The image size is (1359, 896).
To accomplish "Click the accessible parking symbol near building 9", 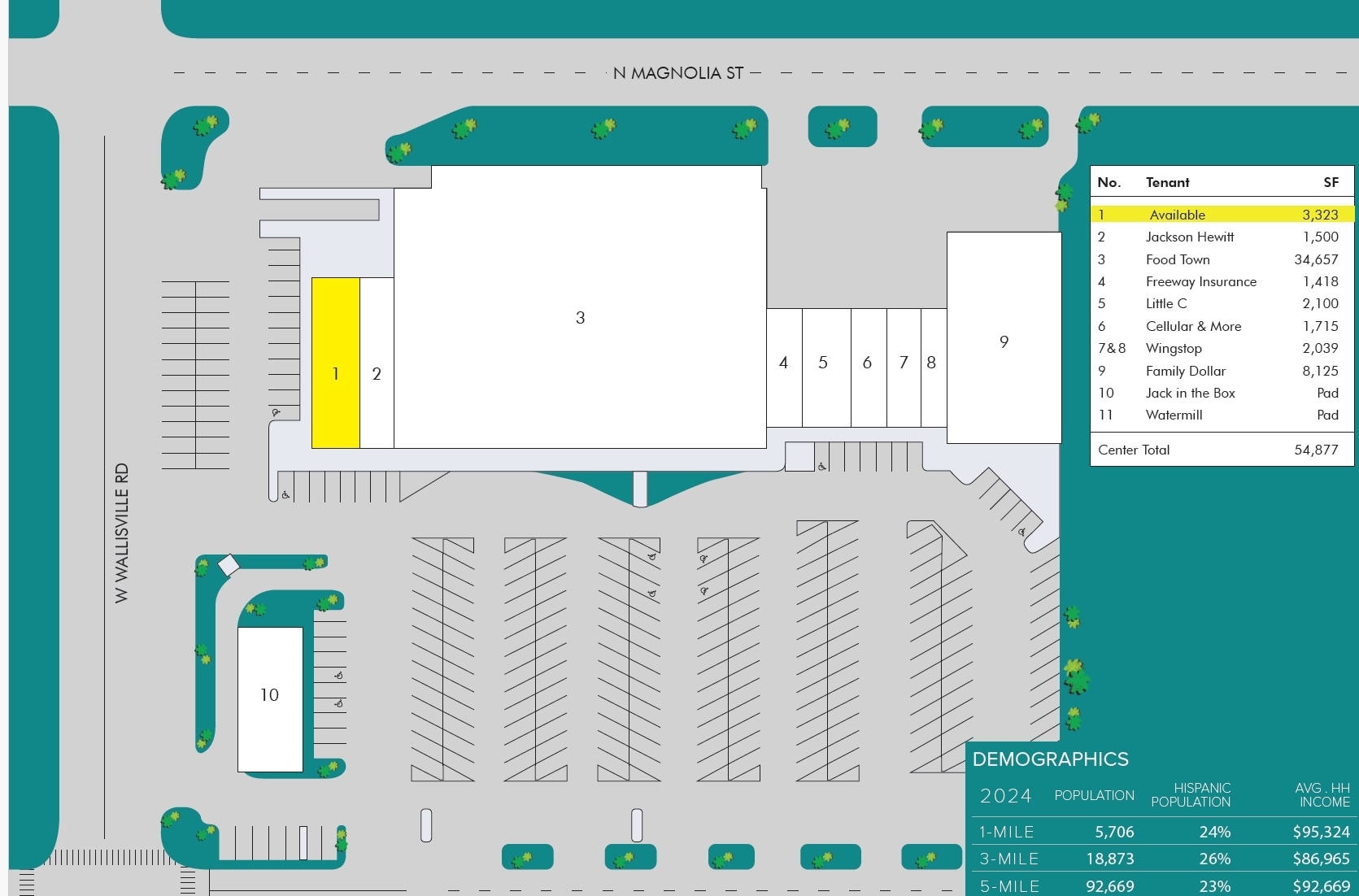I will [x=1021, y=533].
